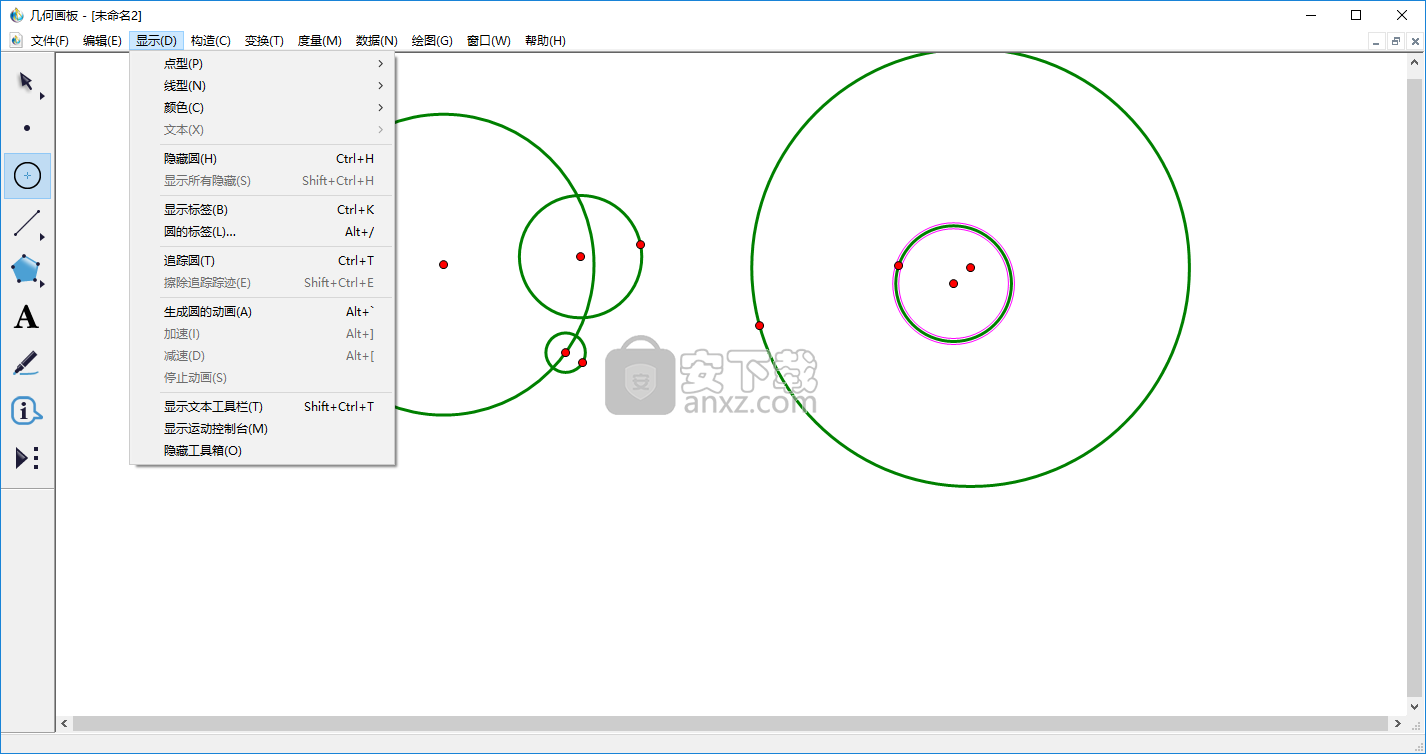This screenshot has width=1426, height=754.
Task: Click horizontal scrollbar left arrow
Action: (x=65, y=723)
